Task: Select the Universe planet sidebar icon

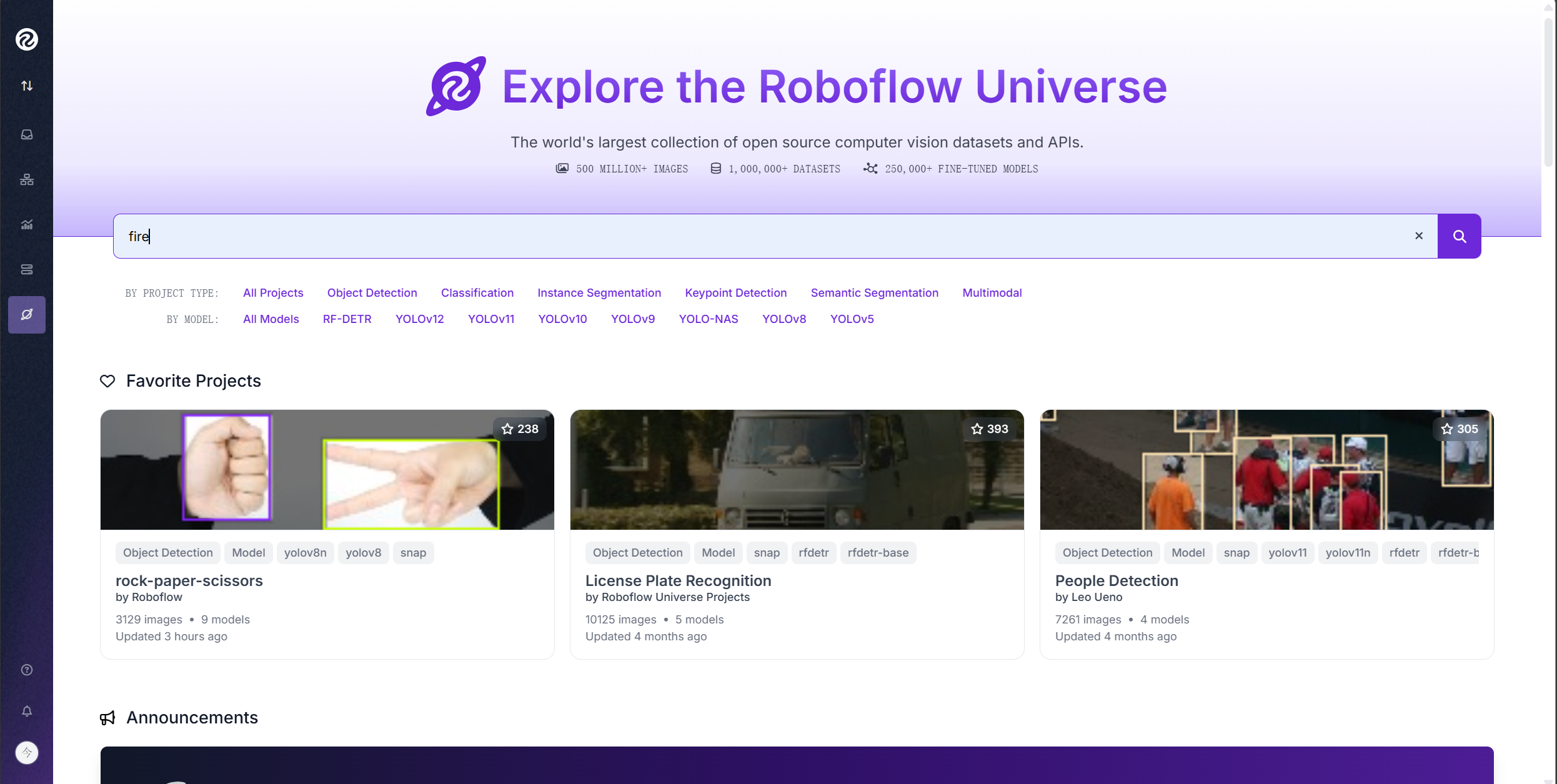Action: tap(27, 314)
